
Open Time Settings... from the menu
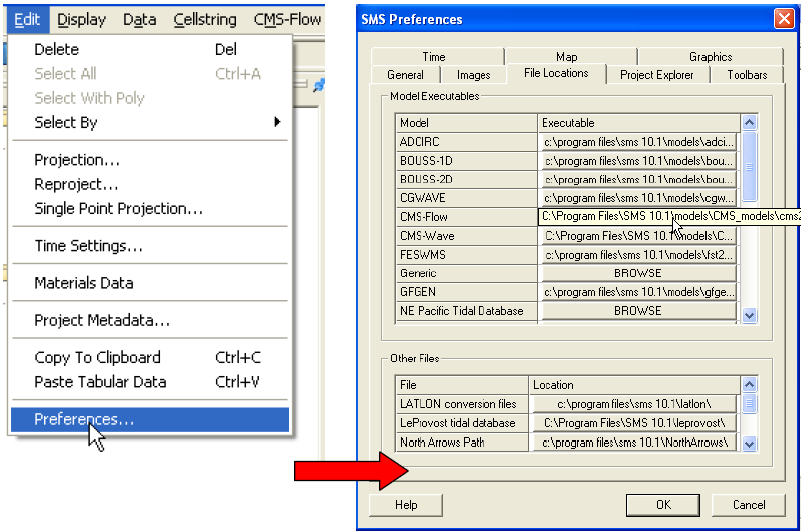click(150, 246)
